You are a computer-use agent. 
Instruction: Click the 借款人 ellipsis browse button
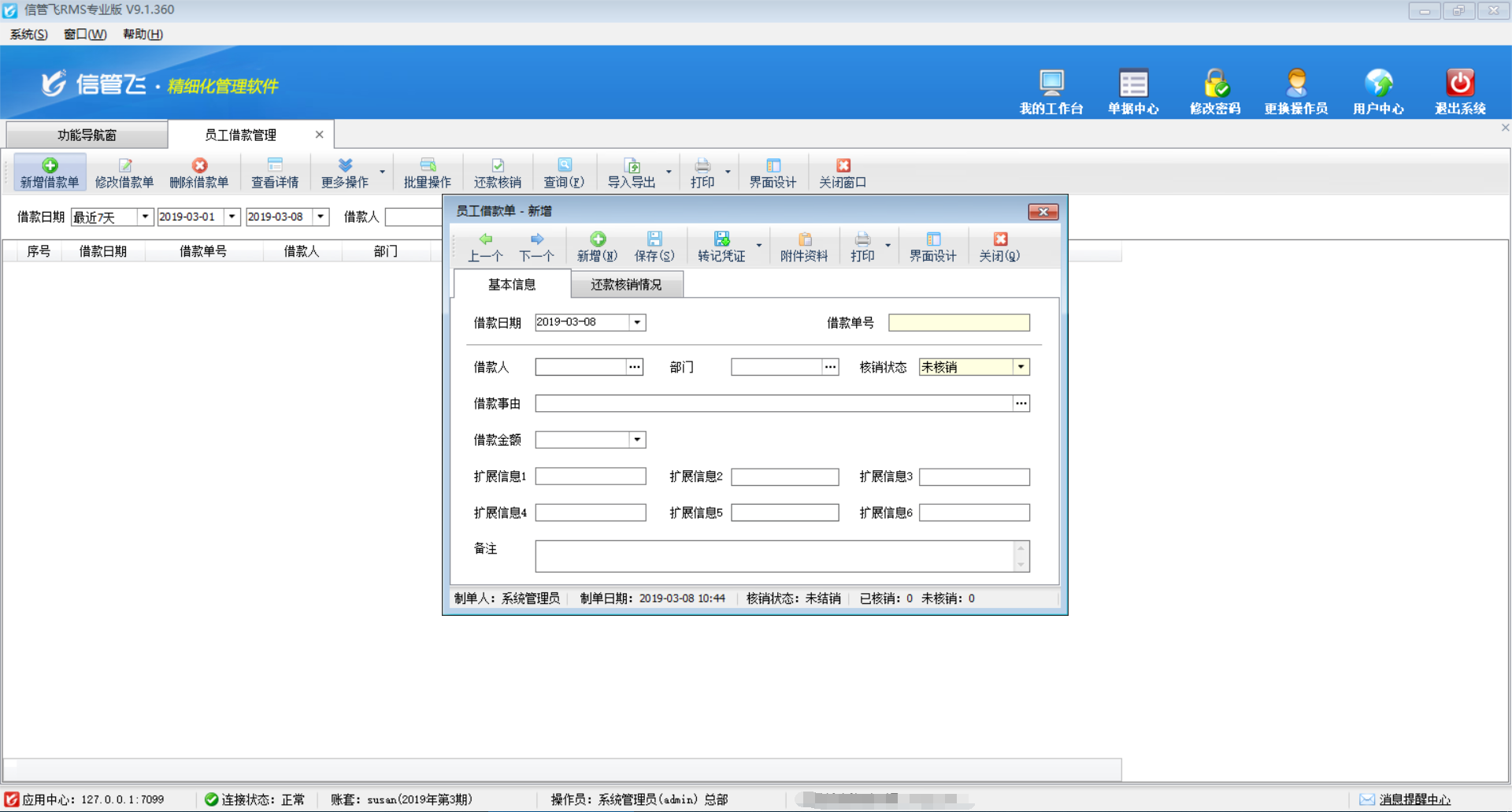[x=635, y=367]
